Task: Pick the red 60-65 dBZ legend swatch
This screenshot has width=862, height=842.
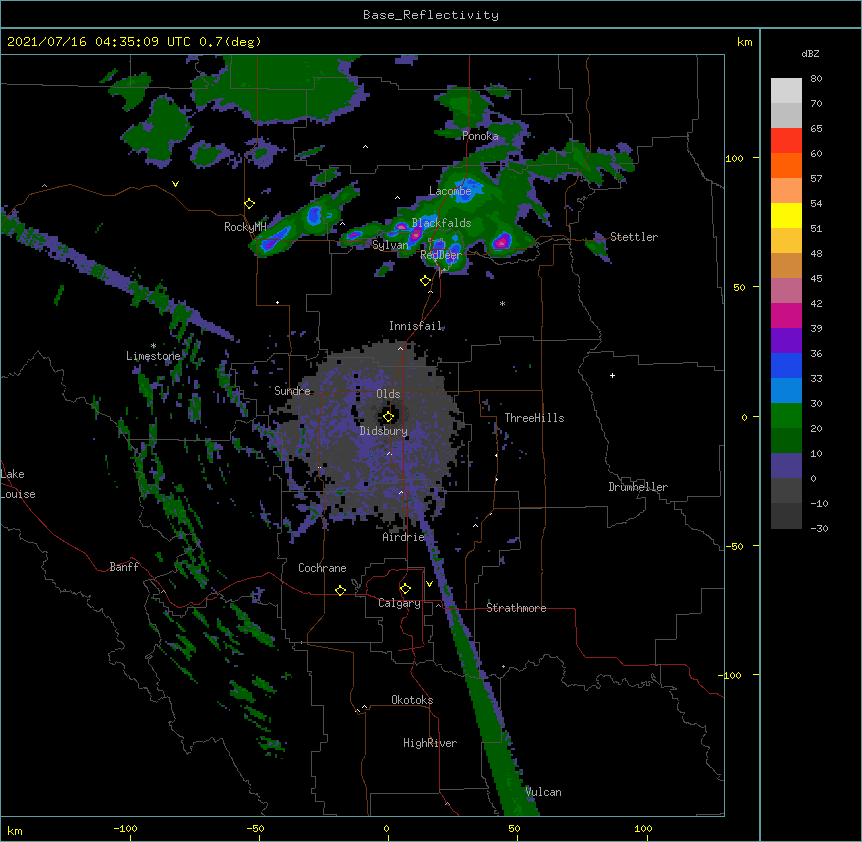Action: 786,141
